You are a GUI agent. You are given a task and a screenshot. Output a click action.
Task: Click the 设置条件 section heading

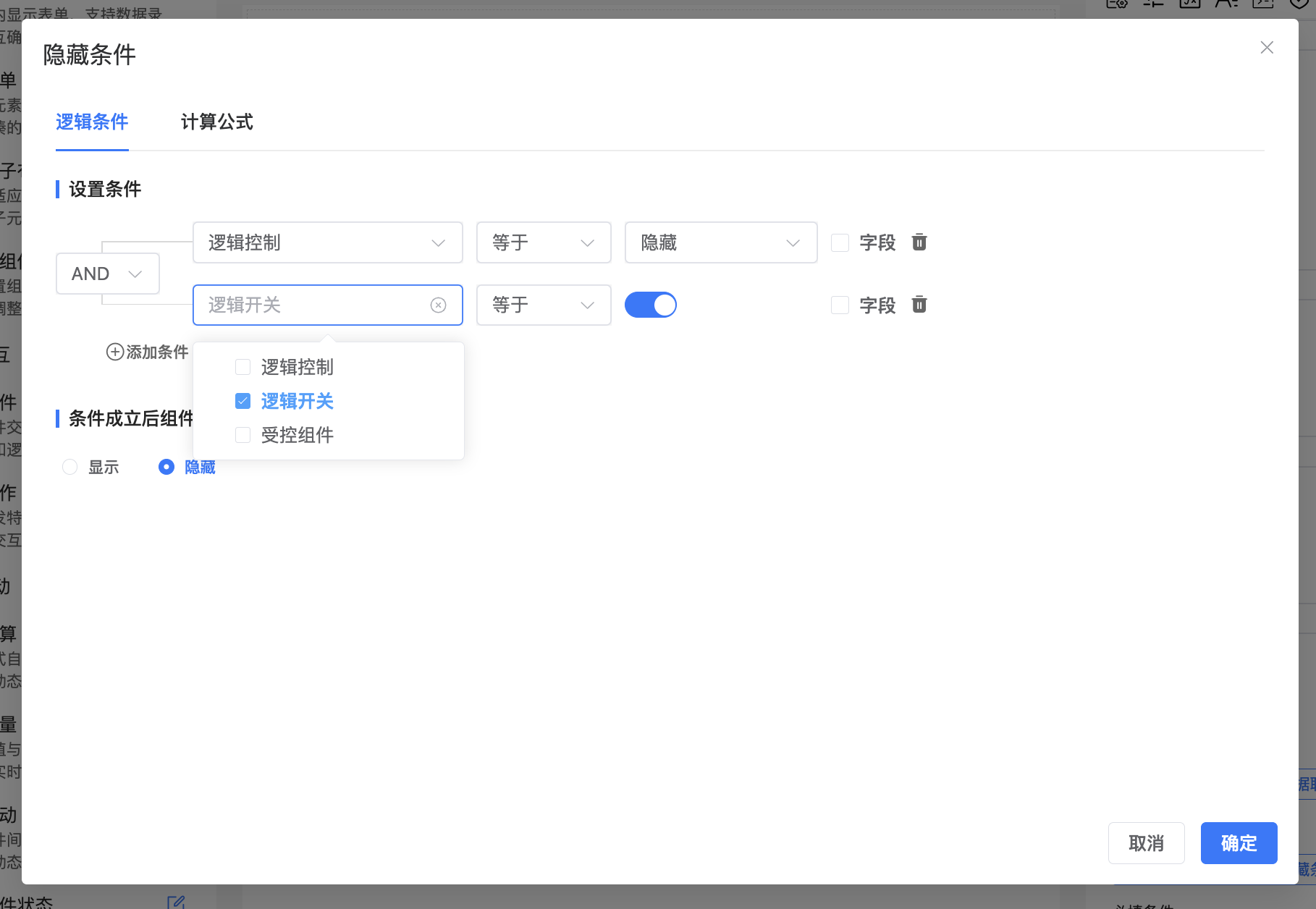point(105,189)
